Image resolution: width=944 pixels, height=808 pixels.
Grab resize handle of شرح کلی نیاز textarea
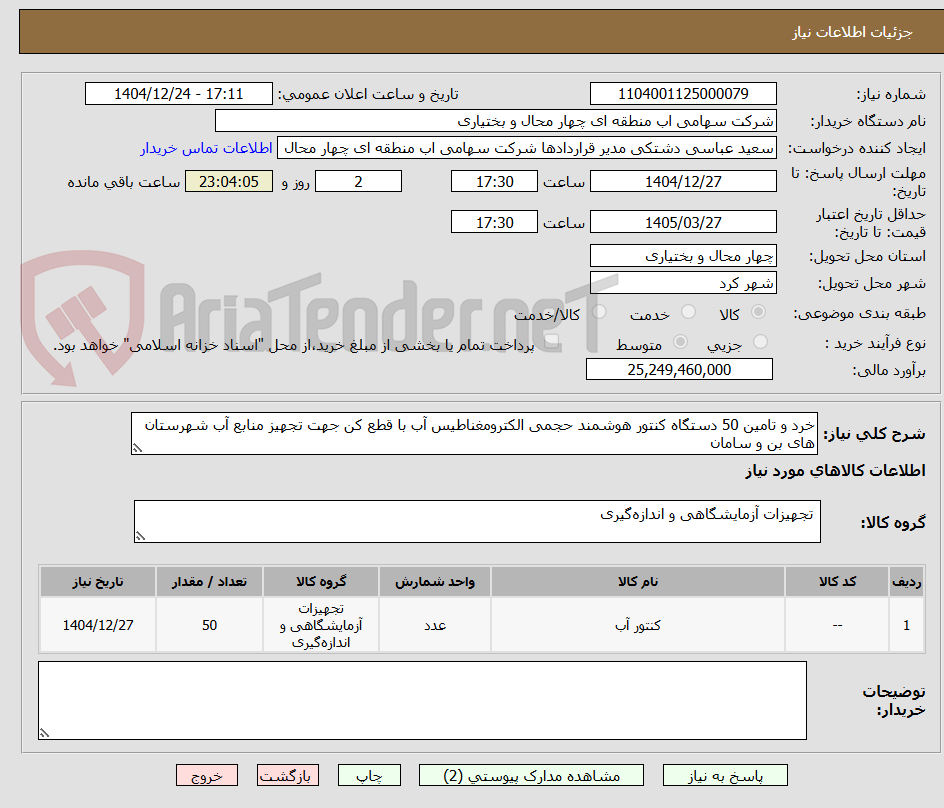pos(137,449)
